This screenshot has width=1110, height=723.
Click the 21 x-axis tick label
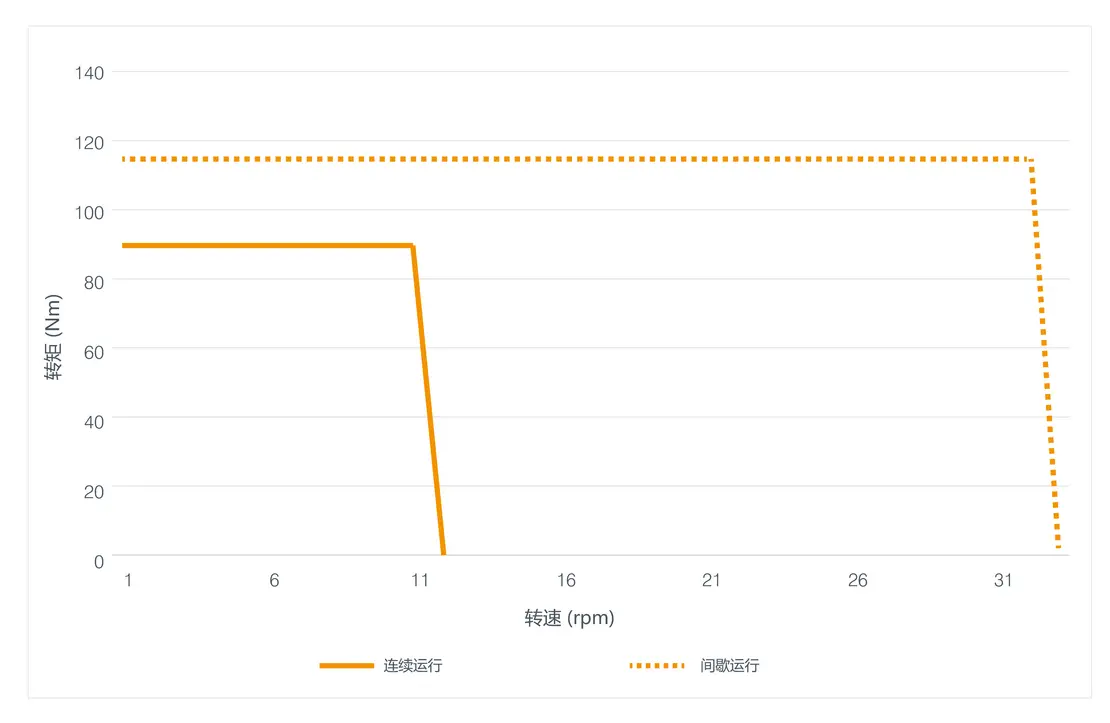(x=711, y=581)
